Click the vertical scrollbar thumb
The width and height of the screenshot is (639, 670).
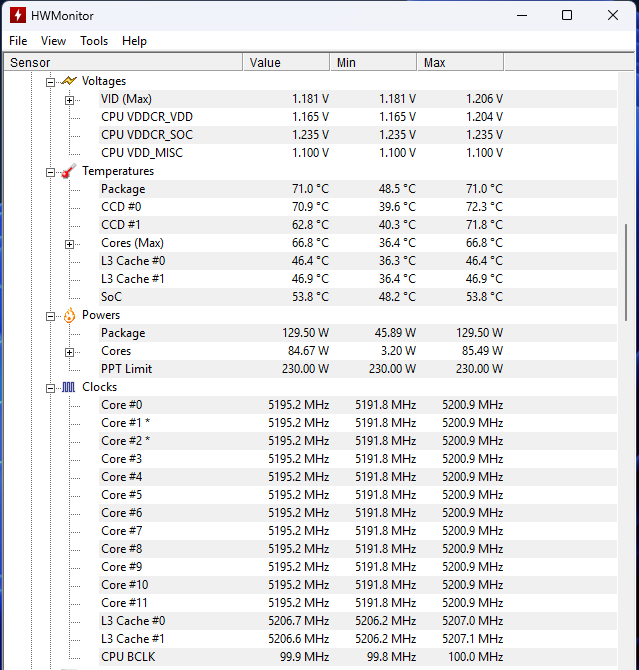pos(626,272)
